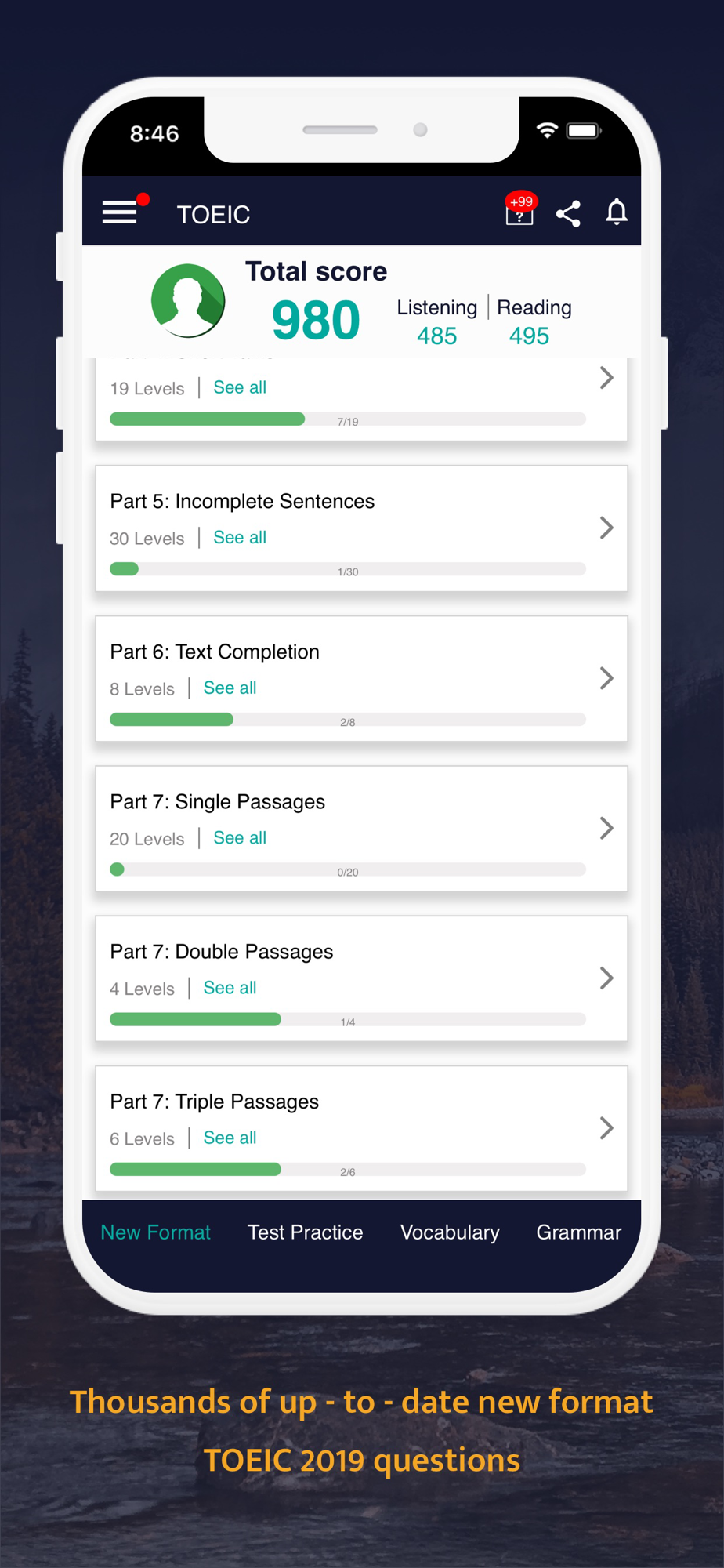Select the New Format tab
Screen dimensions: 724x1568
coord(156,1232)
